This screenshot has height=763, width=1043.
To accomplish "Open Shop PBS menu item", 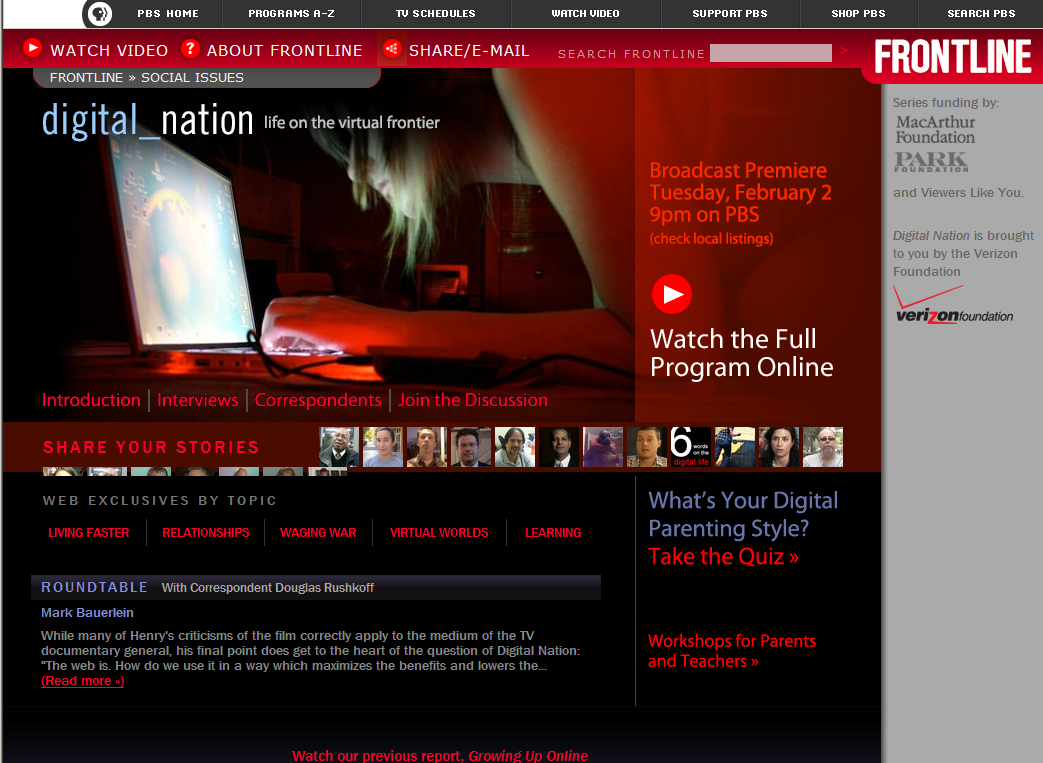I will (858, 13).
